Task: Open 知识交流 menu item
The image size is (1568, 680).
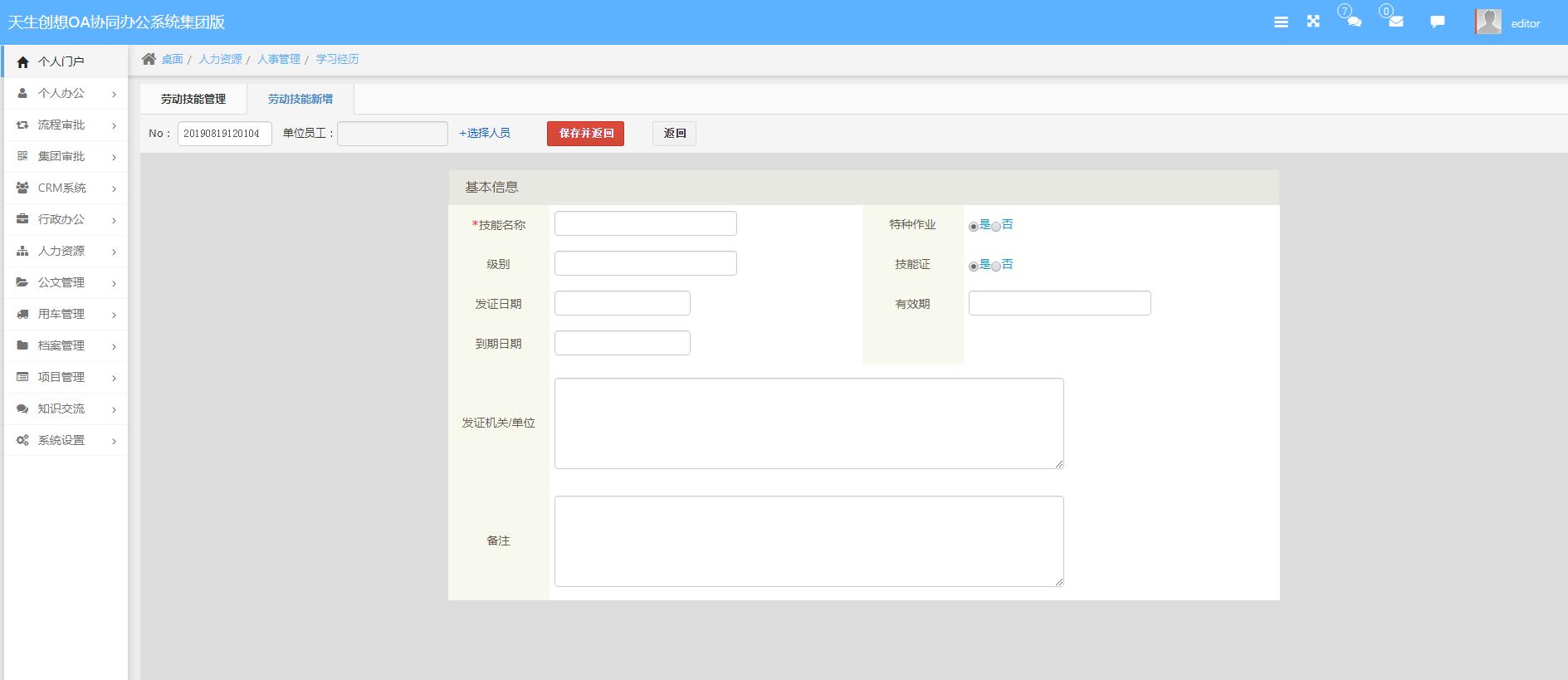Action: coord(66,408)
